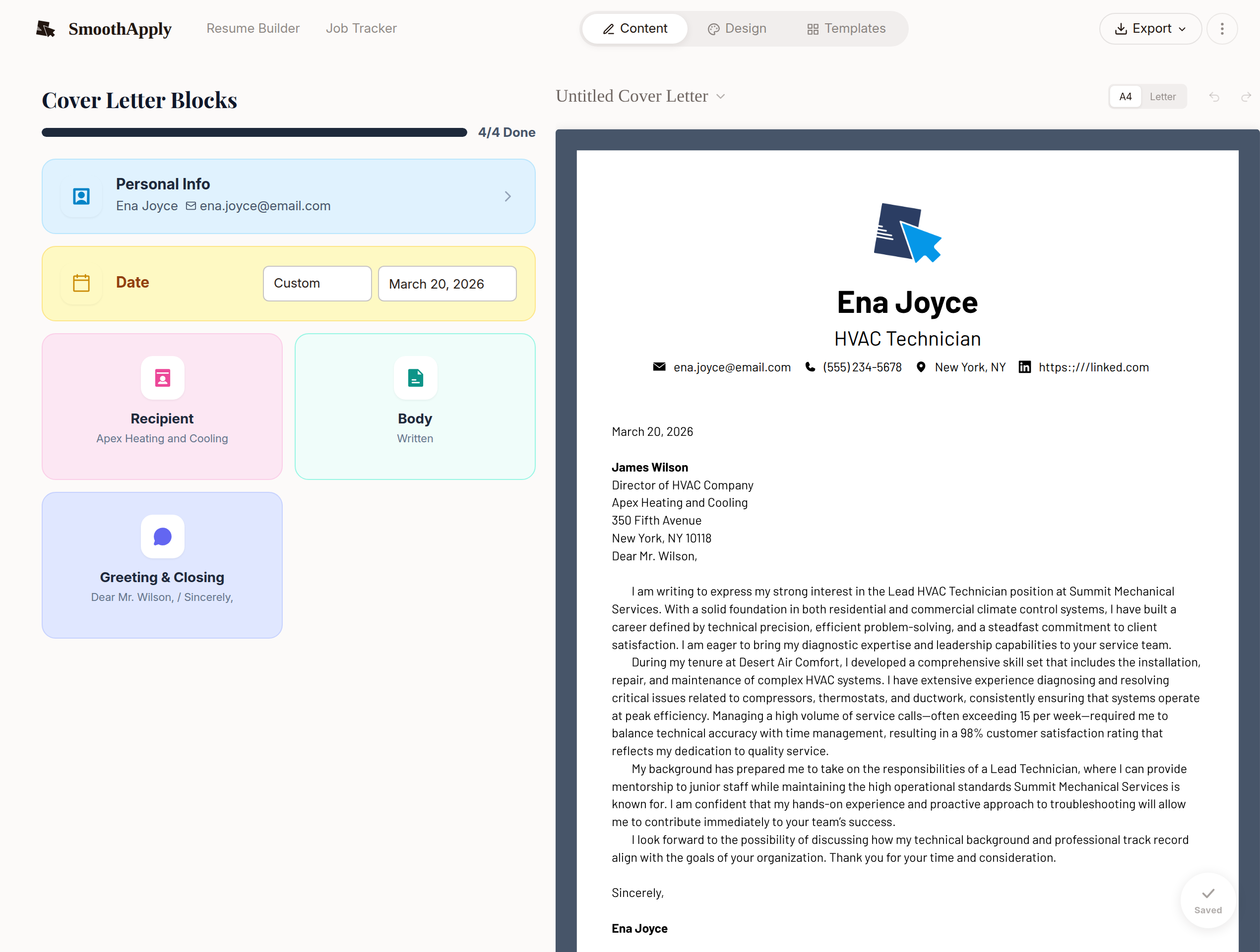This screenshot has height=952, width=1260.
Task: Open the Custom date format dropdown
Action: (x=316, y=284)
